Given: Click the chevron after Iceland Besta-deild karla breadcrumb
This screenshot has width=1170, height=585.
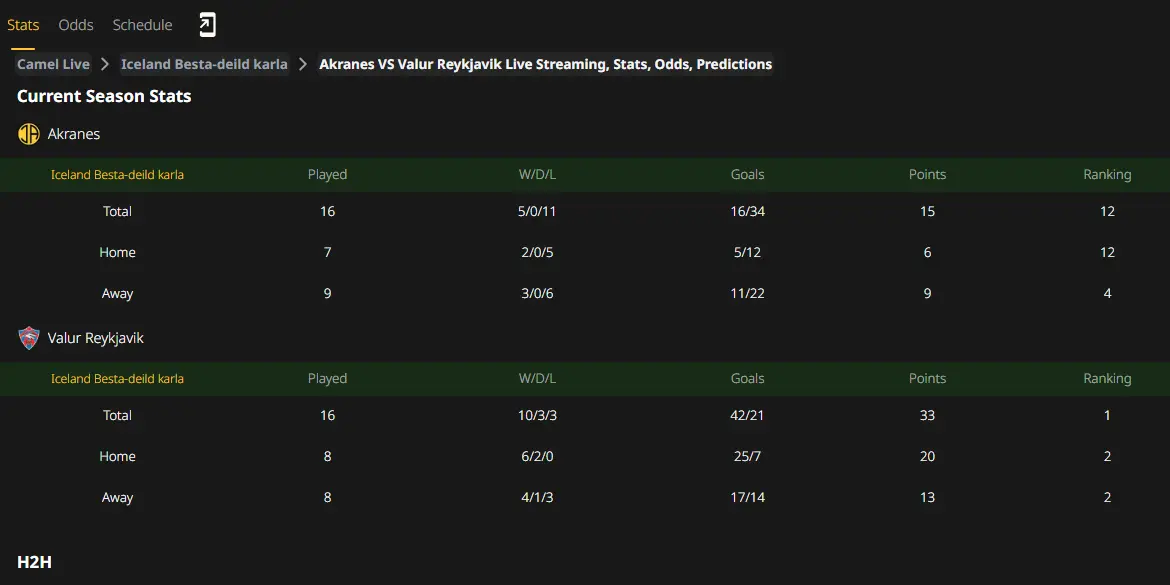Looking at the screenshot, I should tap(303, 64).
